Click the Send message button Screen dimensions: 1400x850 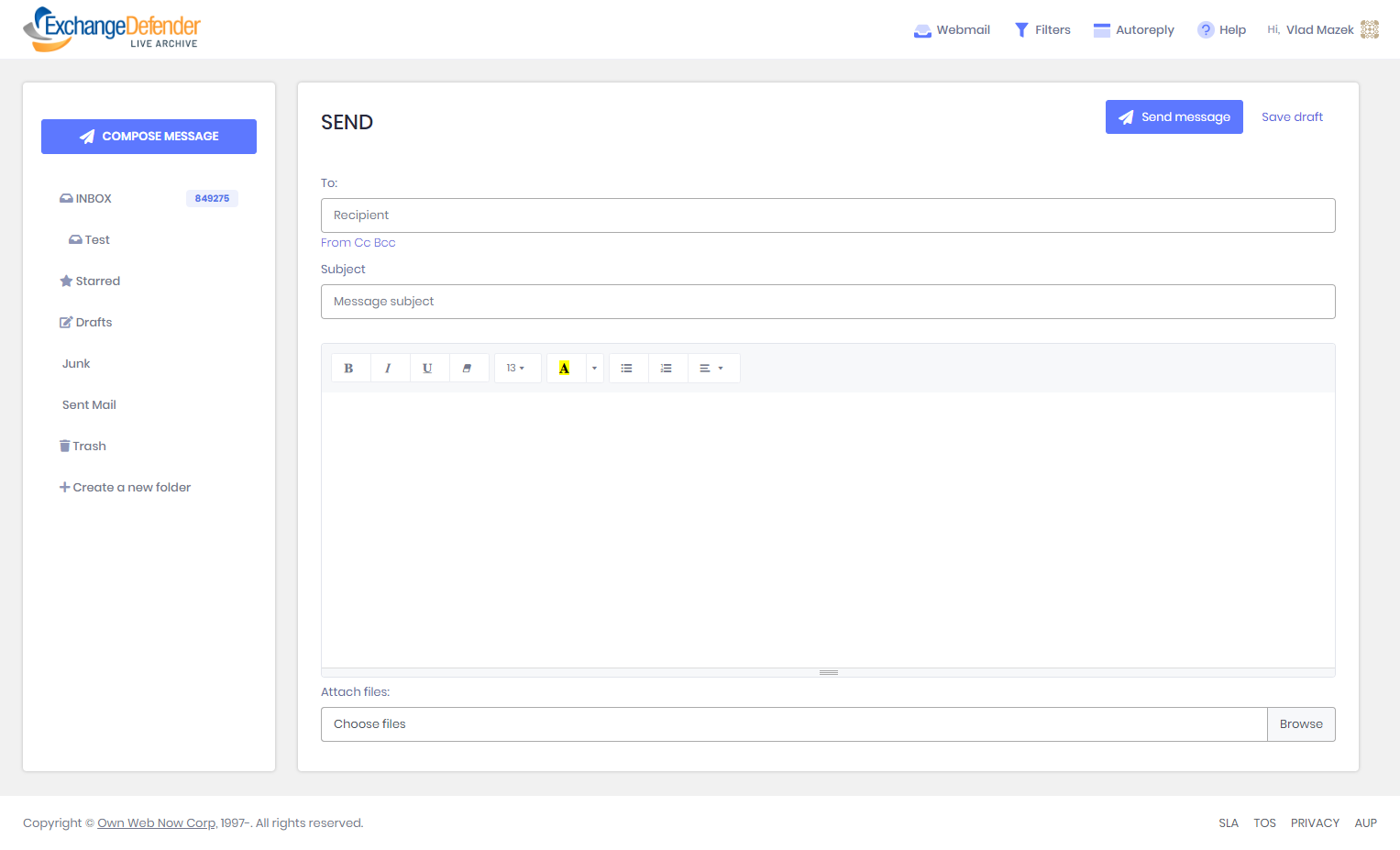coord(1174,116)
